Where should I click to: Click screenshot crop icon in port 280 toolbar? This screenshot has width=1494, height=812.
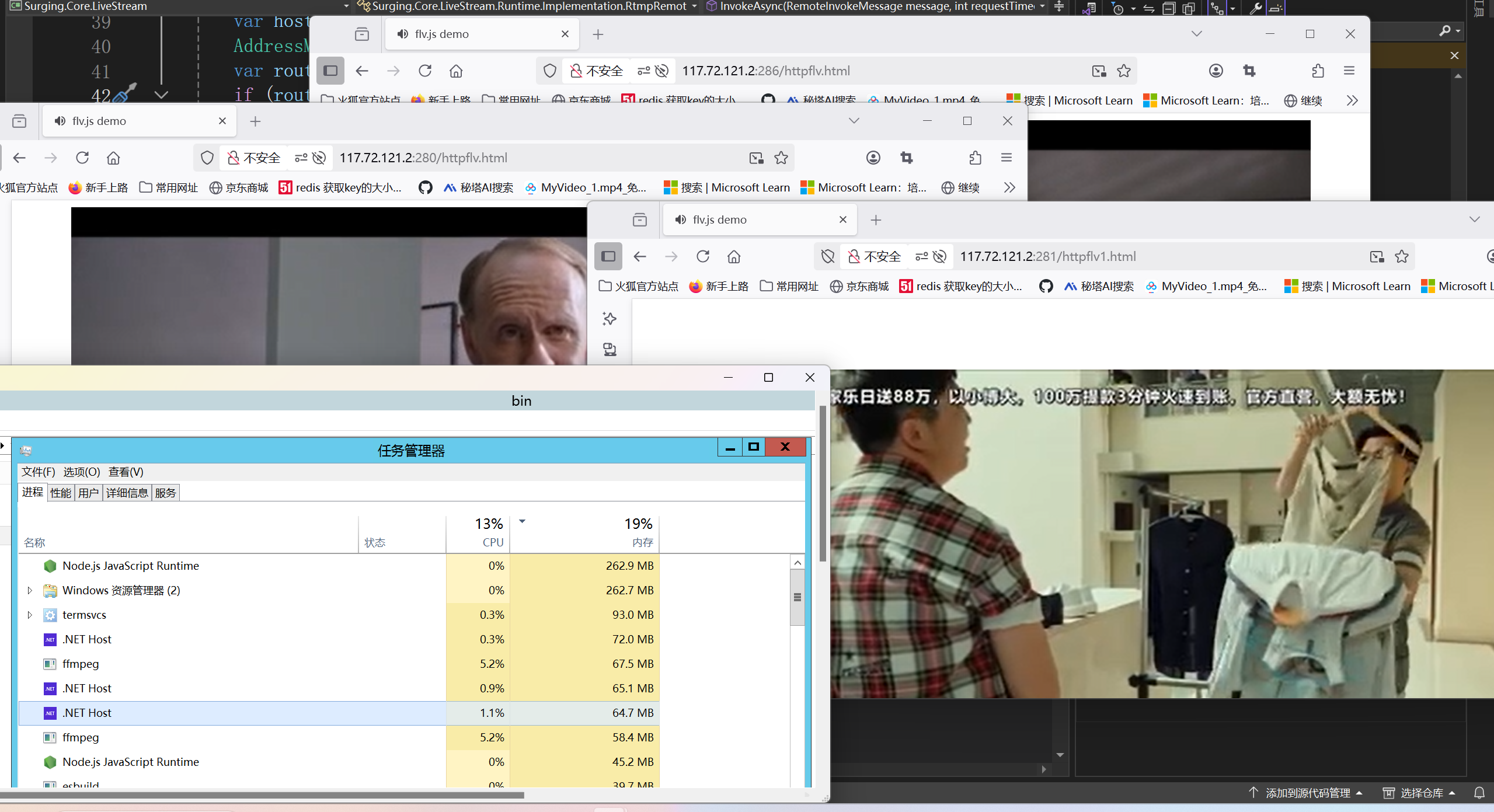coord(906,158)
